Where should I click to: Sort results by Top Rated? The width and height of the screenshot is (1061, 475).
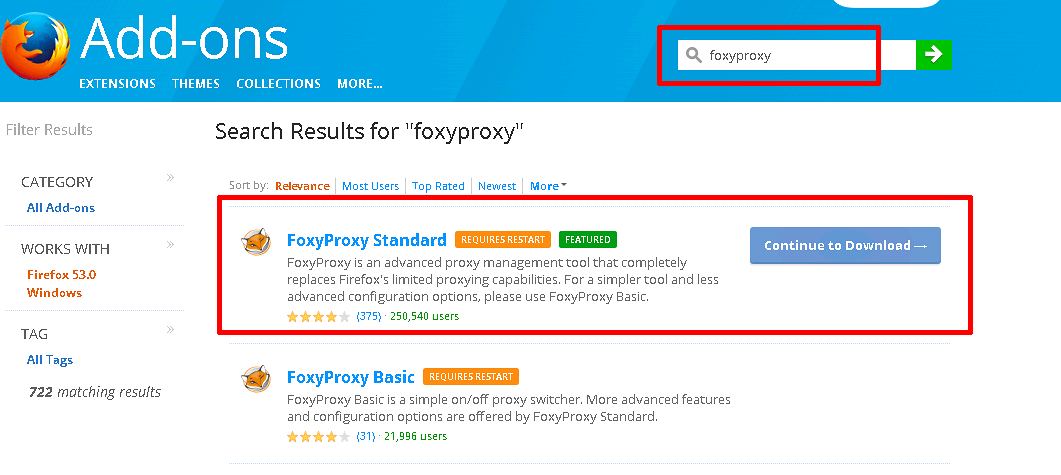438,186
